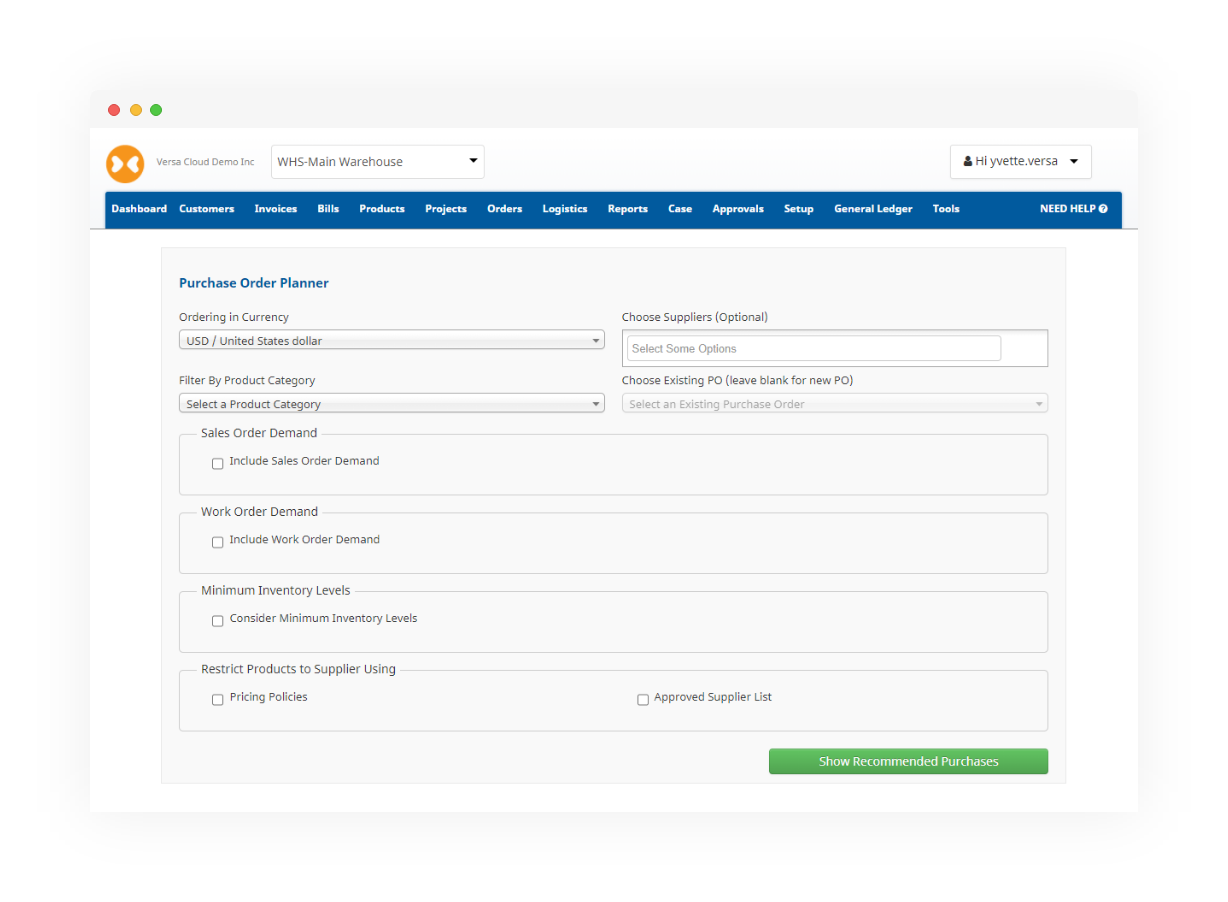The height and width of the screenshot is (902, 1228).
Task: Open the General Ledger menu
Action: [x=873, y=209]
